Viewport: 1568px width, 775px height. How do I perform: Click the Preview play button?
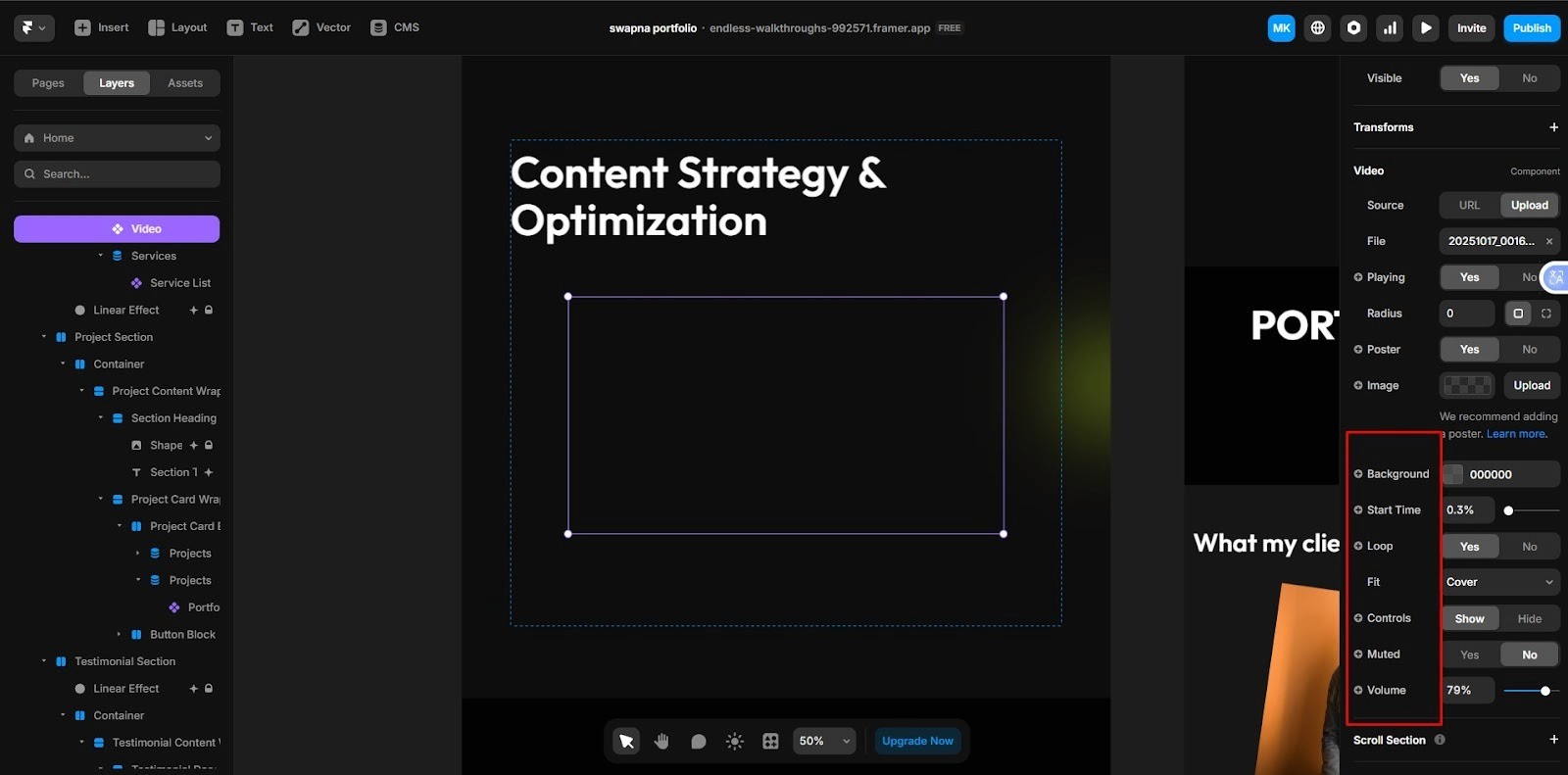1426,27
